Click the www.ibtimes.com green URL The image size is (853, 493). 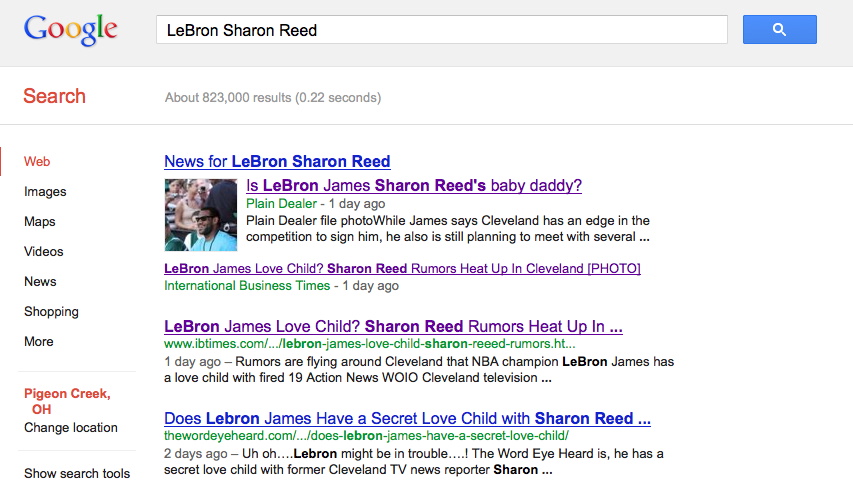(369, 344)
